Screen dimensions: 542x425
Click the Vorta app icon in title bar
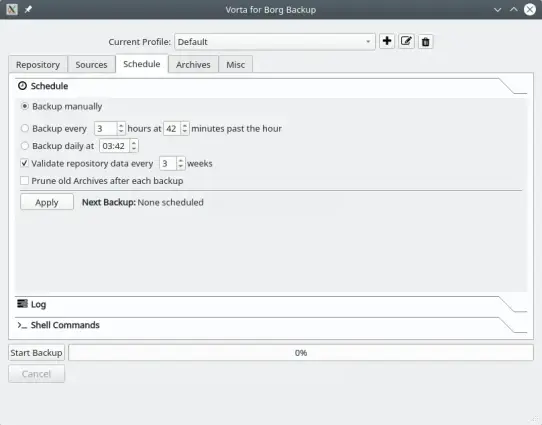(x=12, y=9)
